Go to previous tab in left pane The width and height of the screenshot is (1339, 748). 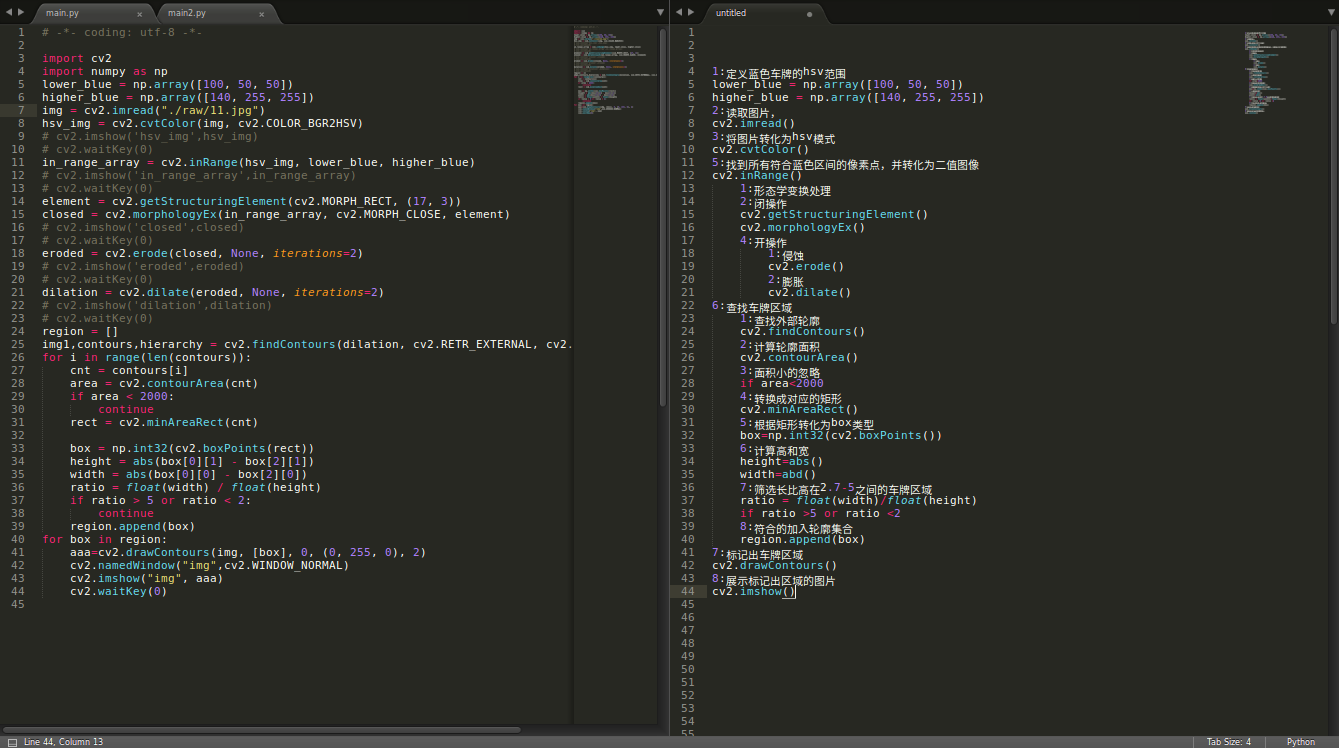click(8, 12)
